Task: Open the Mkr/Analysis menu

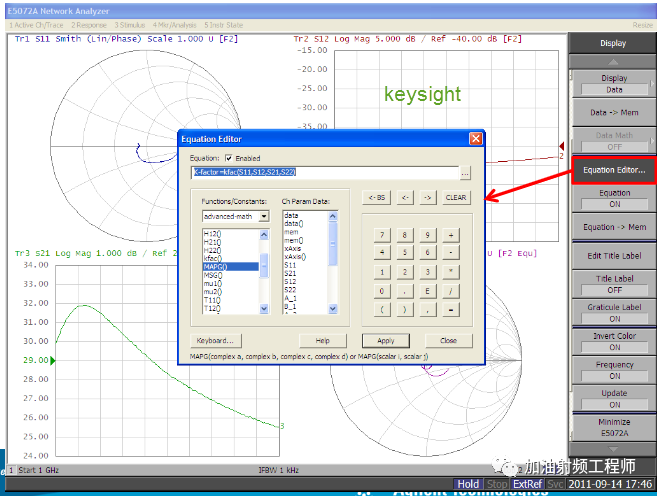Action: [x=174, y=25]
